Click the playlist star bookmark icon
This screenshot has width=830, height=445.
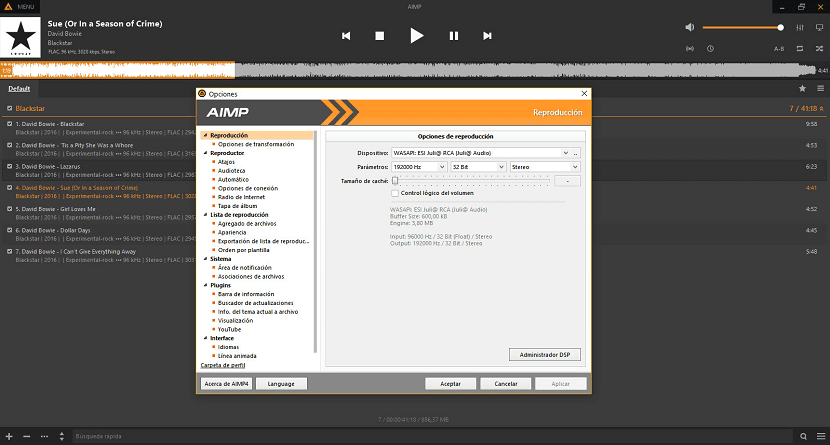[802, 88]
